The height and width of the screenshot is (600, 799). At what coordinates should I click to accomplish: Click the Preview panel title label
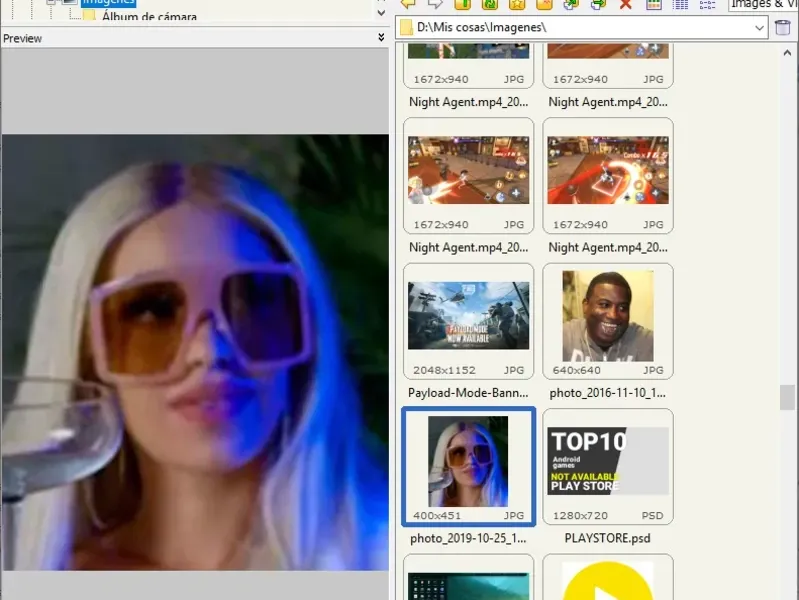point(23,38)
